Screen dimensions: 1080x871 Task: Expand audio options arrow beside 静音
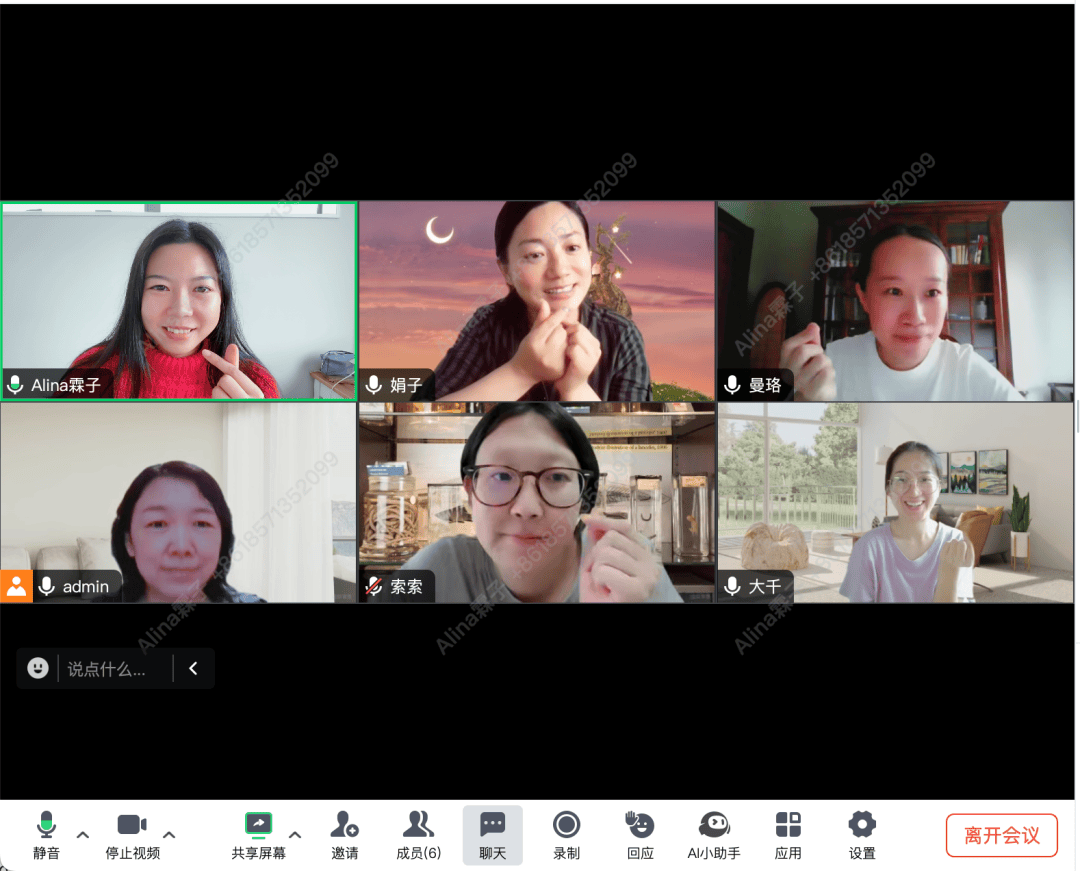(83, 835)
